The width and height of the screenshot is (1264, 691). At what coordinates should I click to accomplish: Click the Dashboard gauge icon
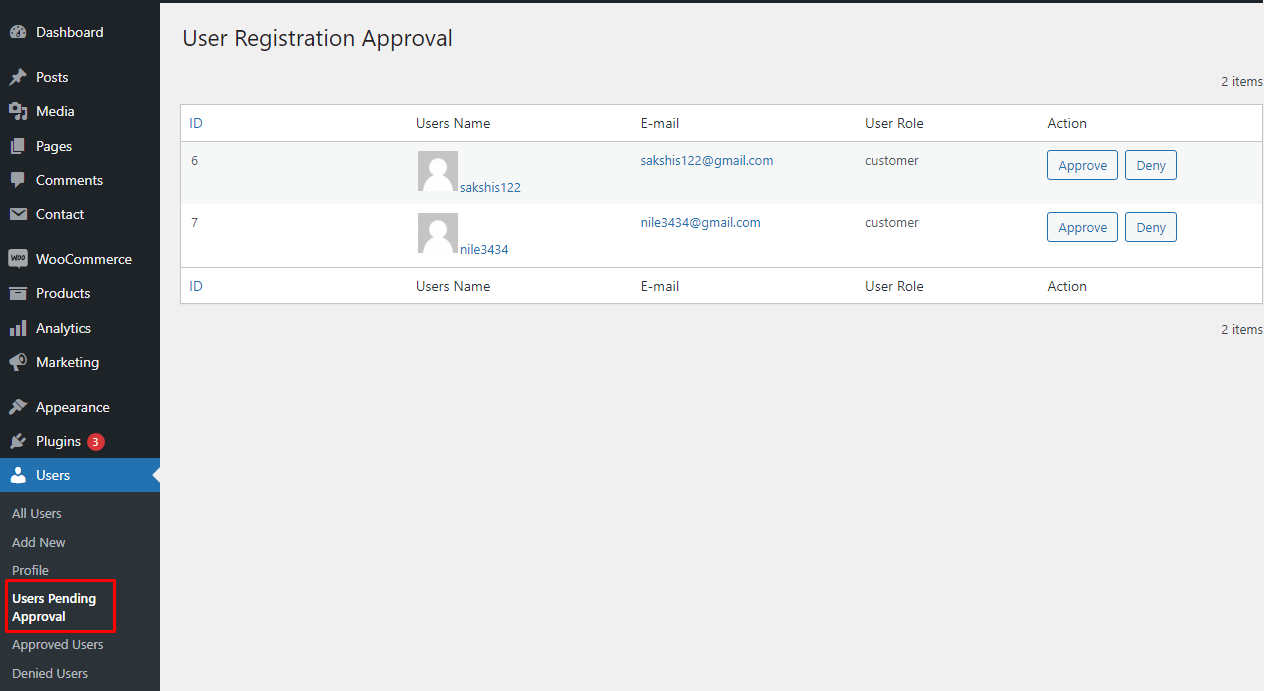pyautogui.click(x=18, y=32)
